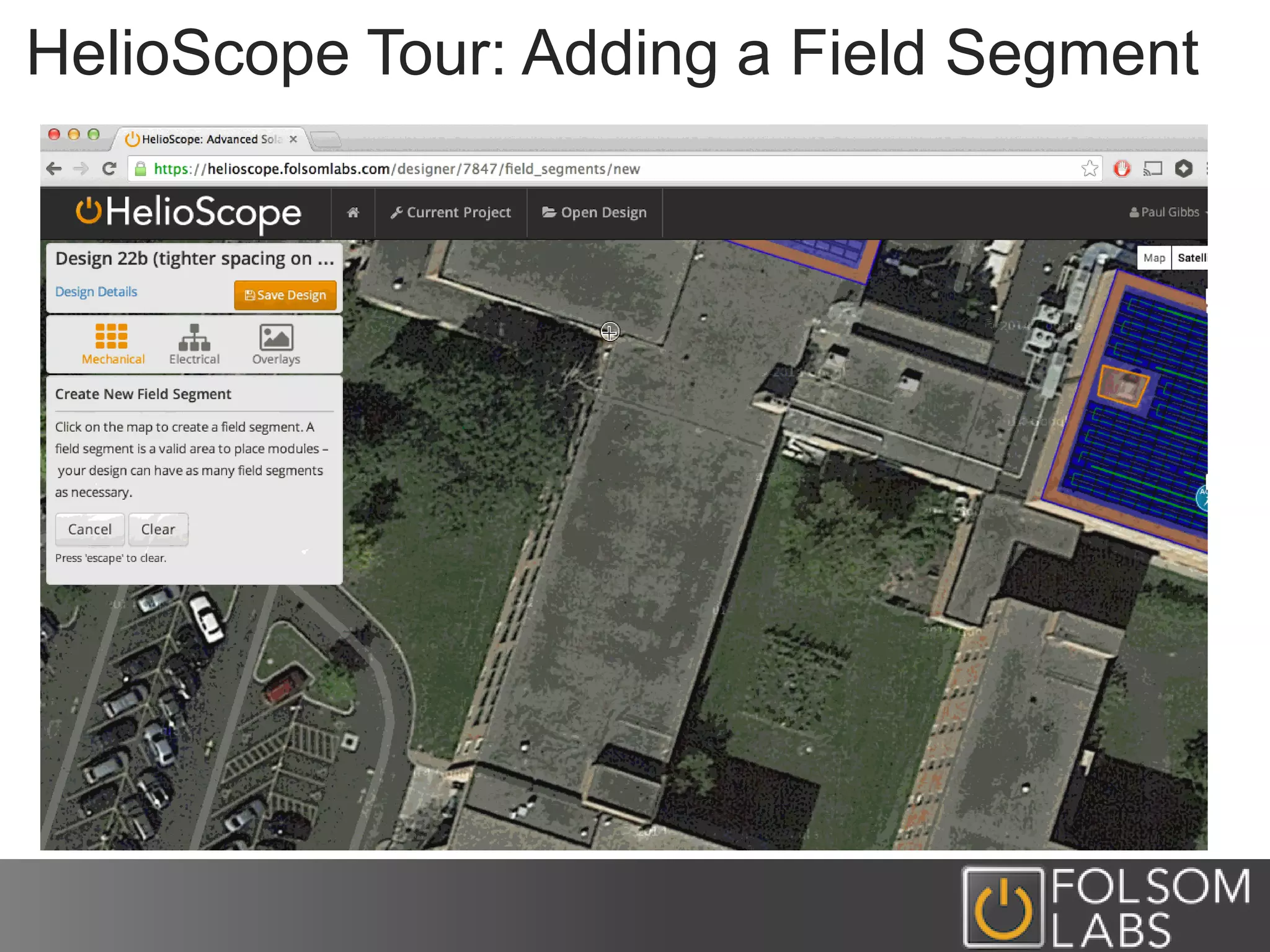1270x952 pixels.
Task: Open the Current Project menu
Action: (451, 213)
